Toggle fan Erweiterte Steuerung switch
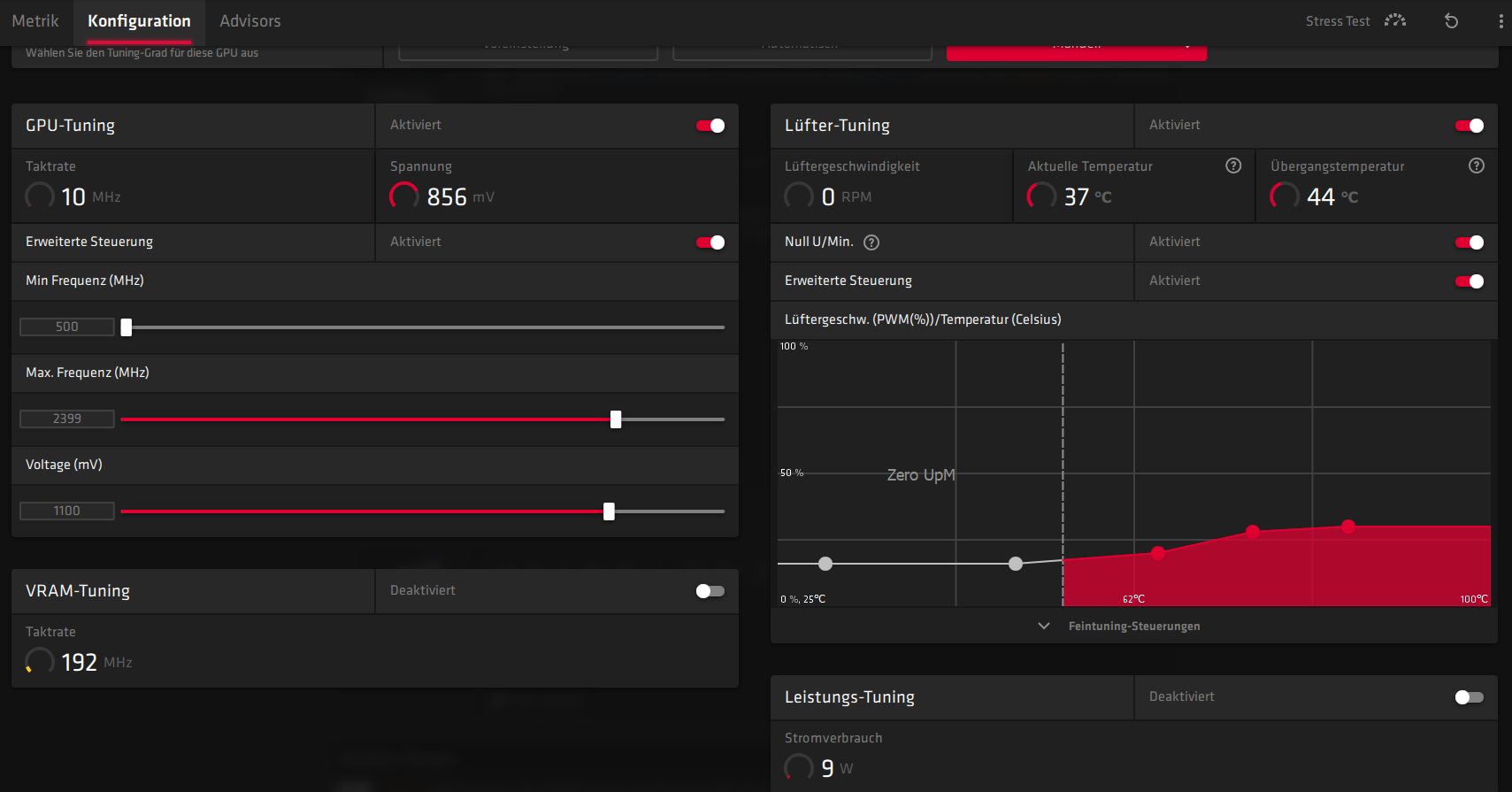1512x792 pixels. pyautogui.click(x=1470, y=281)
